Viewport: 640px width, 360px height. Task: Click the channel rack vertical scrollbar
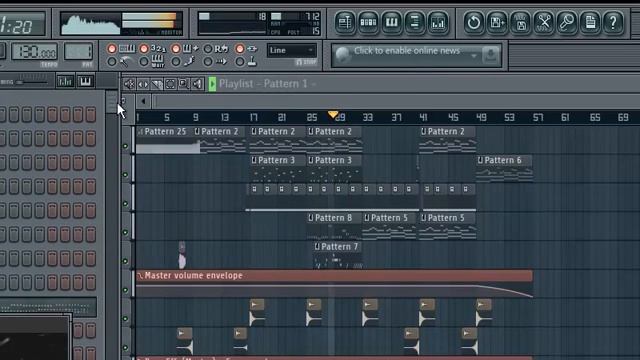(x=111, y=102)
